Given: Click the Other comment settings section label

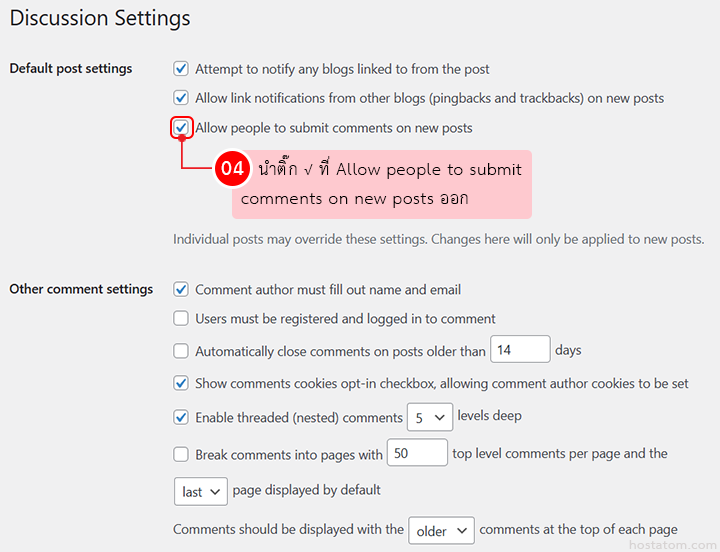Looking at the screenshot, I should coord(81,289).
